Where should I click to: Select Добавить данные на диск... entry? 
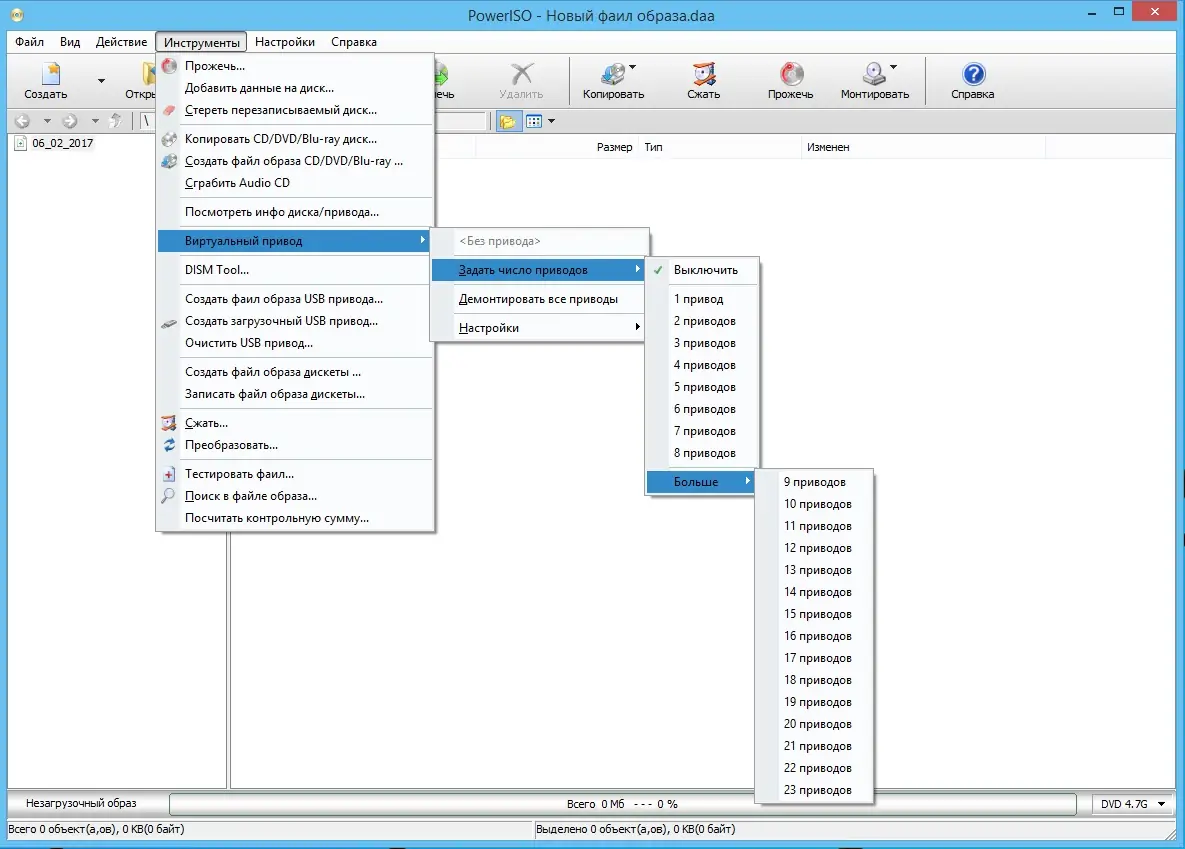pos(295,88)
